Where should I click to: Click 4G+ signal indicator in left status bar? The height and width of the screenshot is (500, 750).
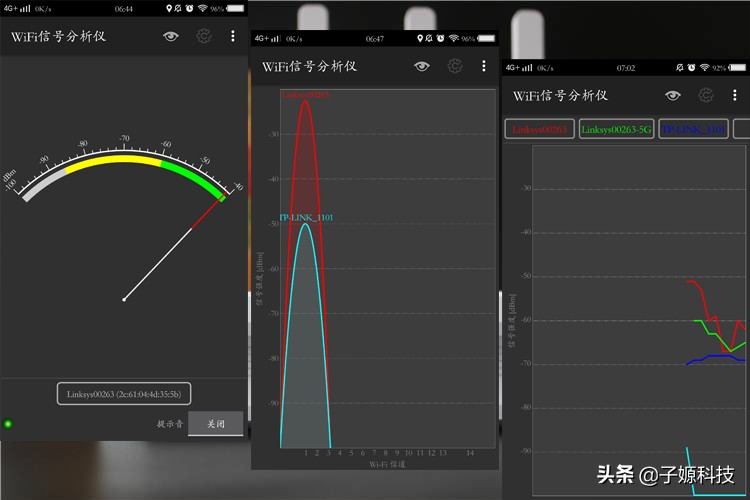tap(17, 8)
